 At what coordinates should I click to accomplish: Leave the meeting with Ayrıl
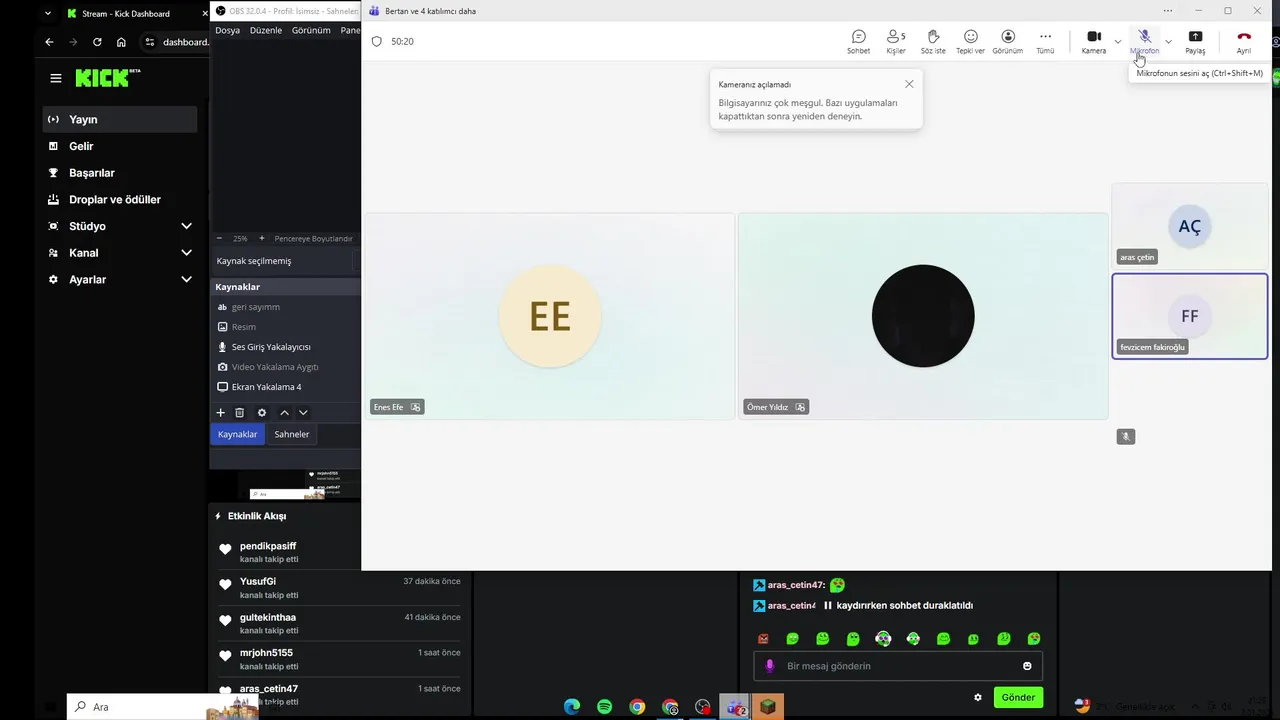[1244, 42]
